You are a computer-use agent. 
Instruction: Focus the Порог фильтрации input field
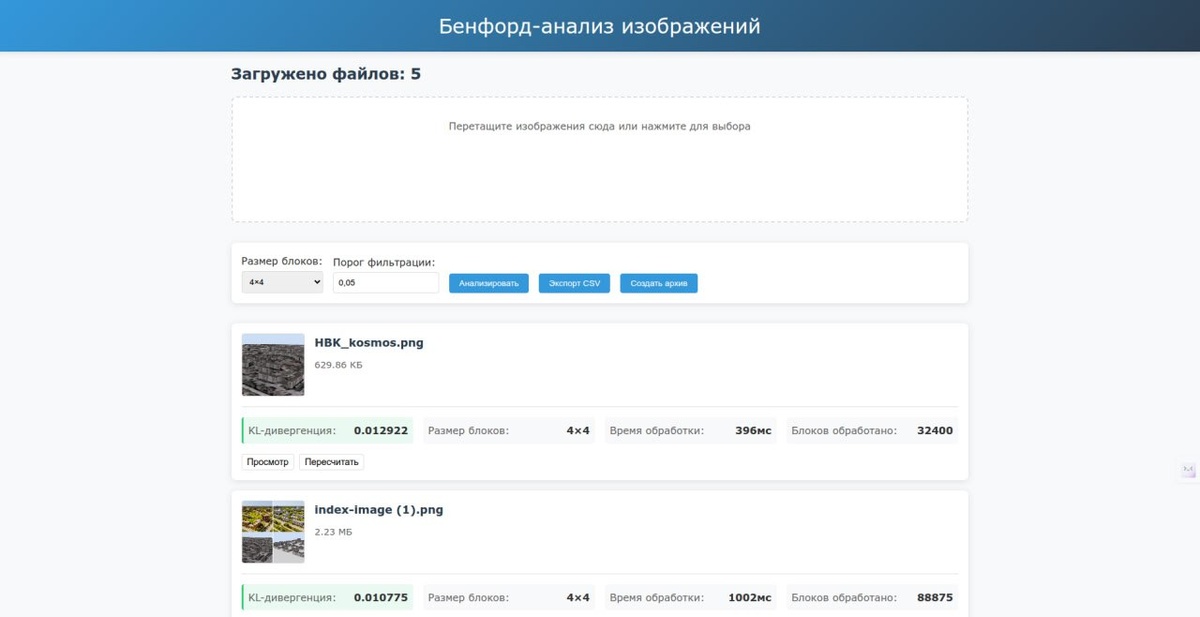click(386, 283)
